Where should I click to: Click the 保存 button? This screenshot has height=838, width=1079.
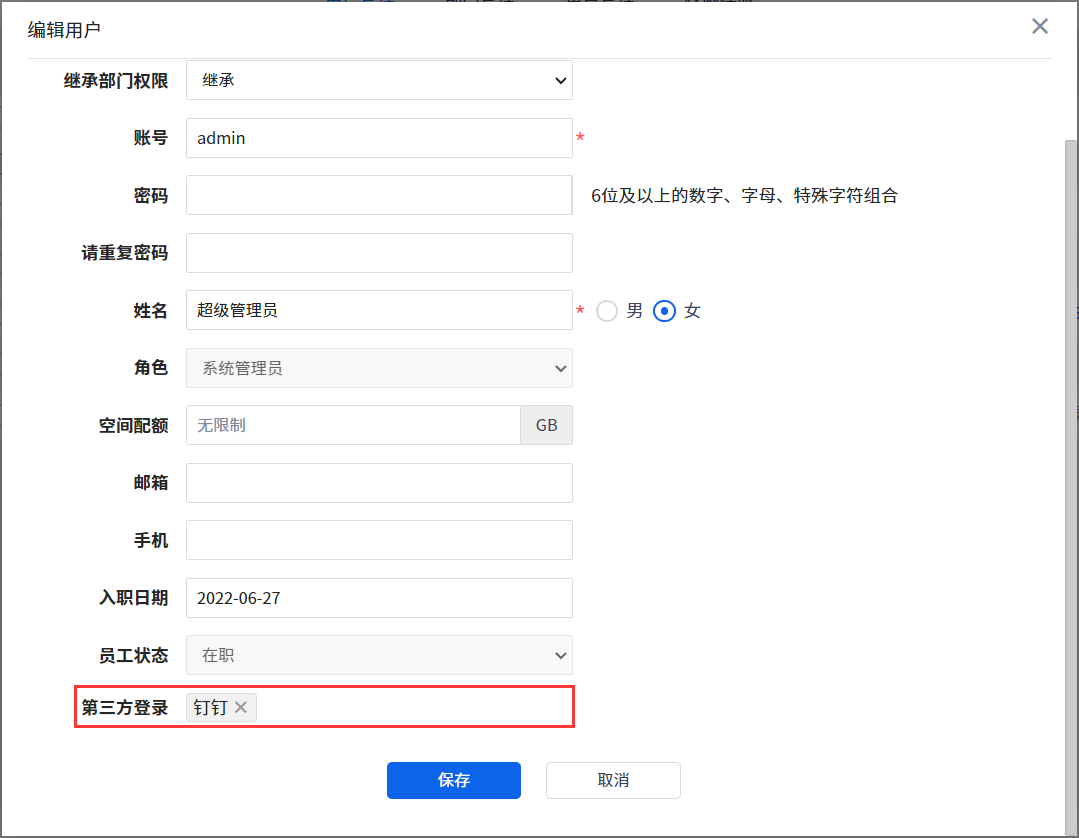point(453,780)
